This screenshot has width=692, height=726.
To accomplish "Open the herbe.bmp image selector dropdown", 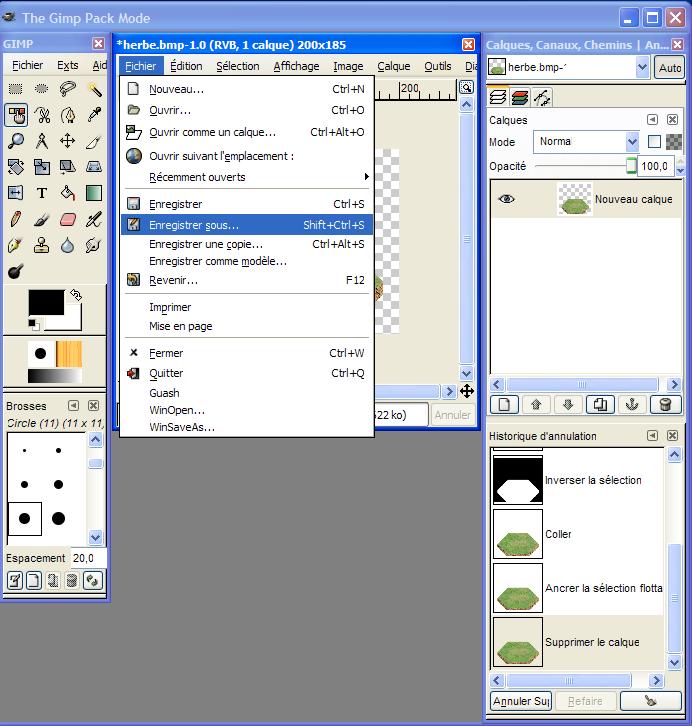I will click(x=642, y=68).
